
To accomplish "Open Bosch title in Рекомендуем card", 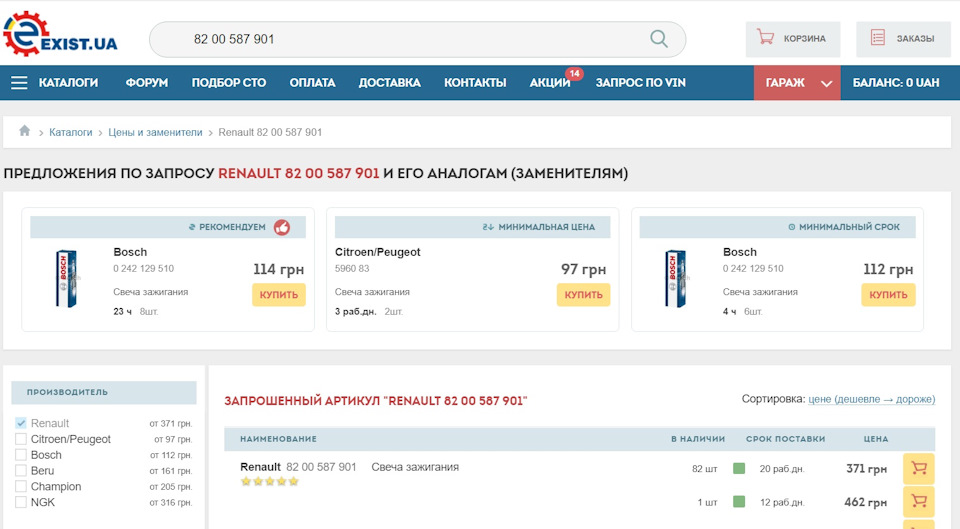I will (130, 252).
